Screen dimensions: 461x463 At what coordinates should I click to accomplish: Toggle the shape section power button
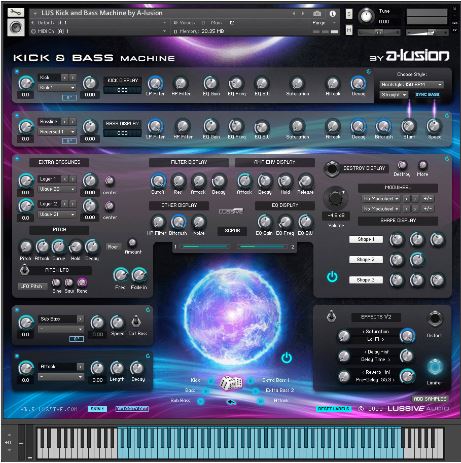[332, 277]
